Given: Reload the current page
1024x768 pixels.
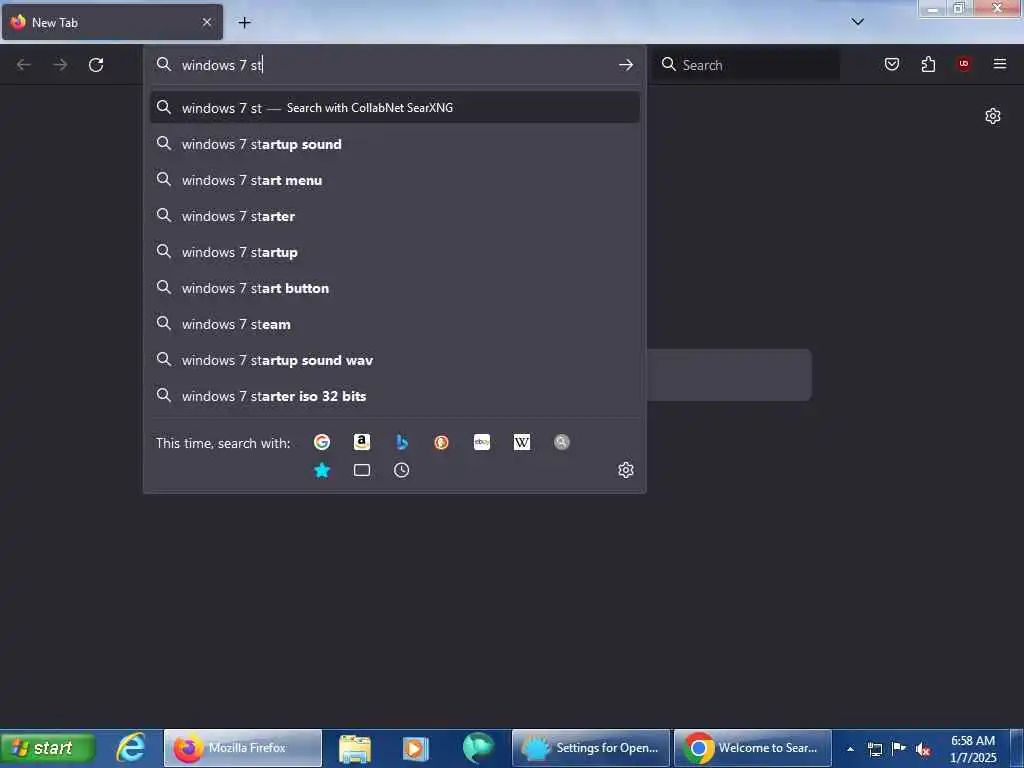Looking at the screenshot, I should [x=96, y=65].
